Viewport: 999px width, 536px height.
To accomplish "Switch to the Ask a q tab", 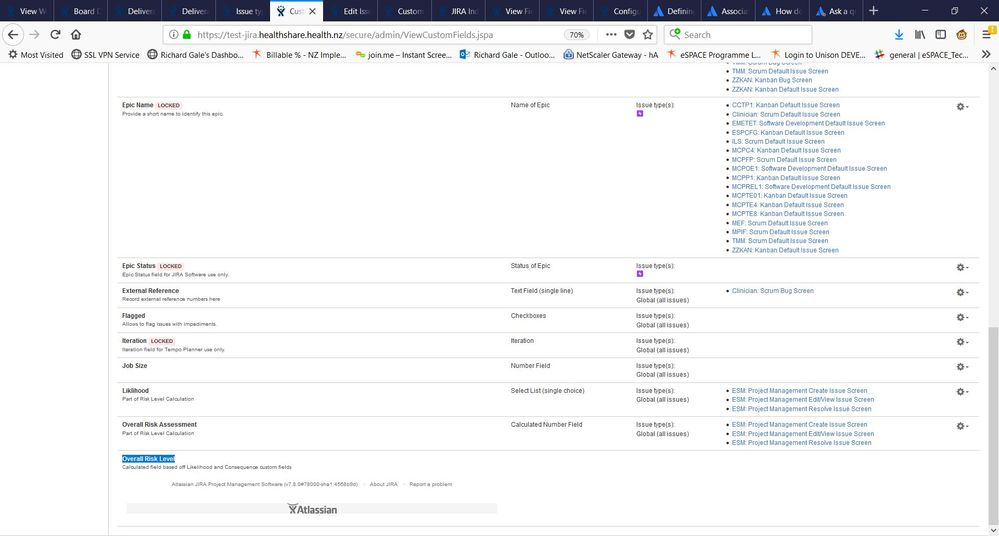I will point(836,11).
